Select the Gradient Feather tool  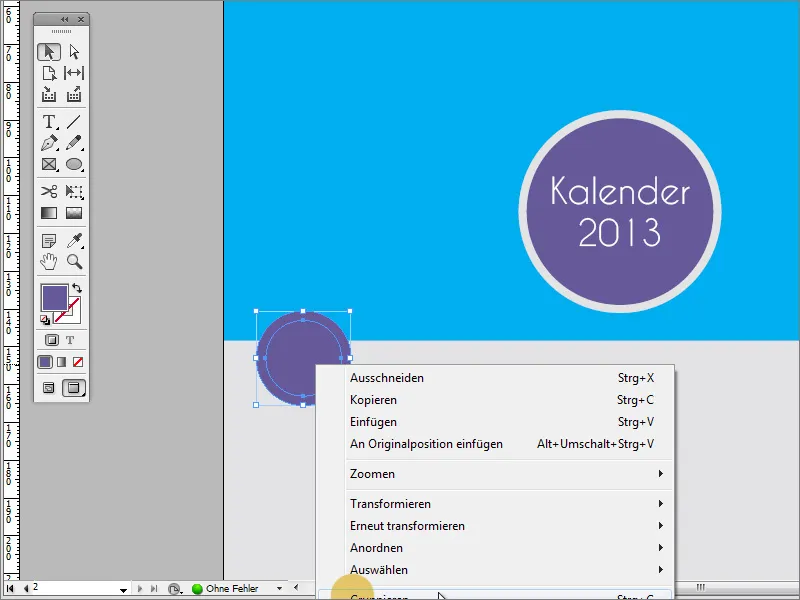[x=74, y=213]
